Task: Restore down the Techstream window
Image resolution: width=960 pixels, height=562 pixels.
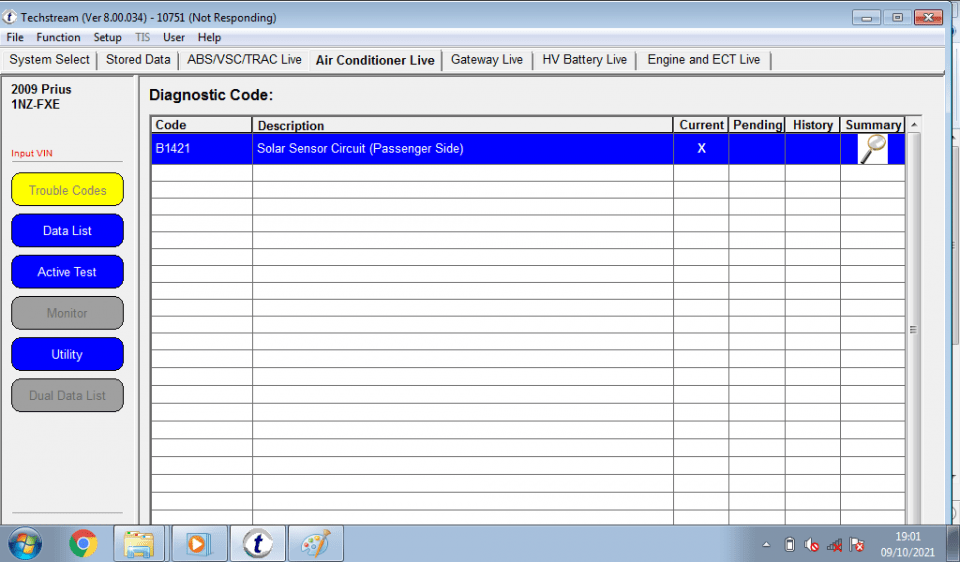Action: pyautogui.click(x=897, y=18)
